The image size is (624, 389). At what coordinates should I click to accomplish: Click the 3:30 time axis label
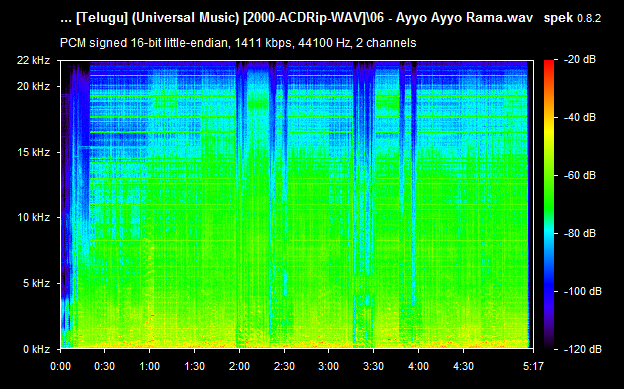374,366
